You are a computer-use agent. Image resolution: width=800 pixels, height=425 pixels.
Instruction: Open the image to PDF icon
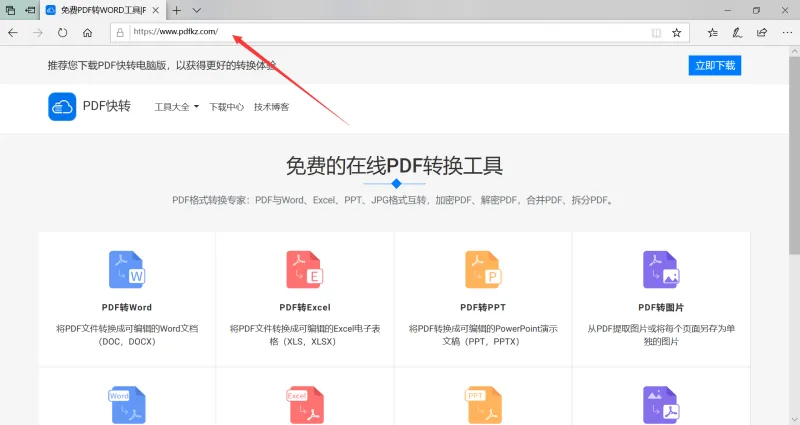[x=661, y=405]
